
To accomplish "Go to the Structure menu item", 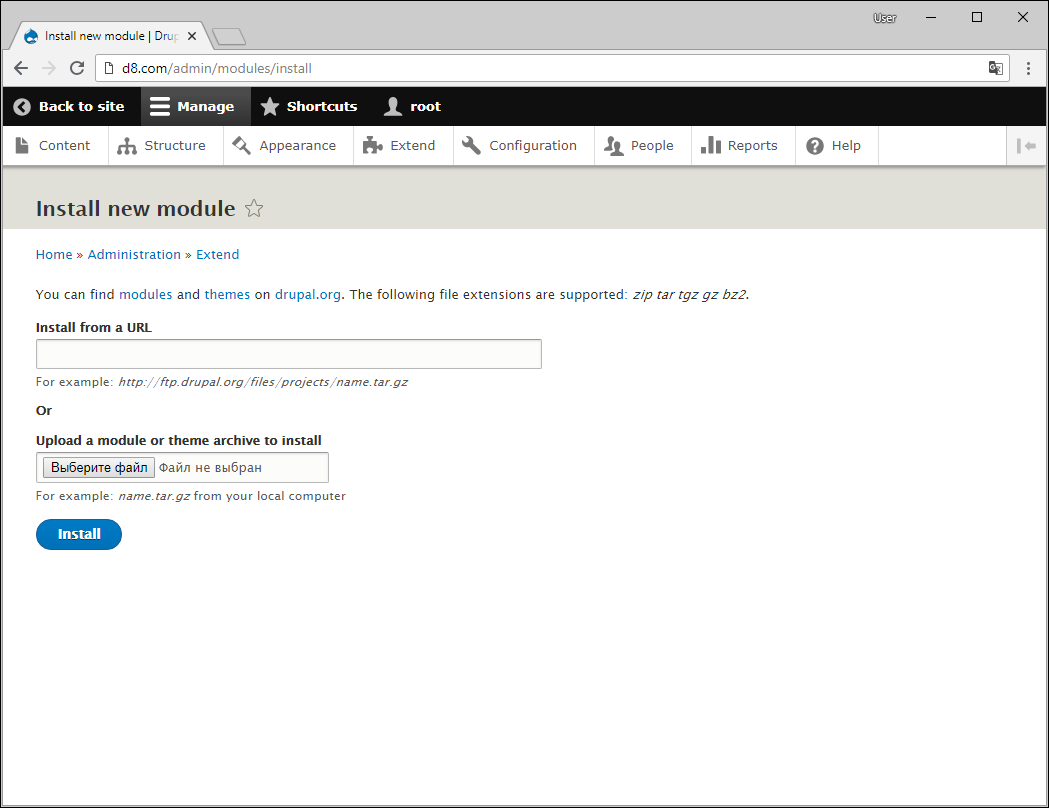I will tap(163, 146).
